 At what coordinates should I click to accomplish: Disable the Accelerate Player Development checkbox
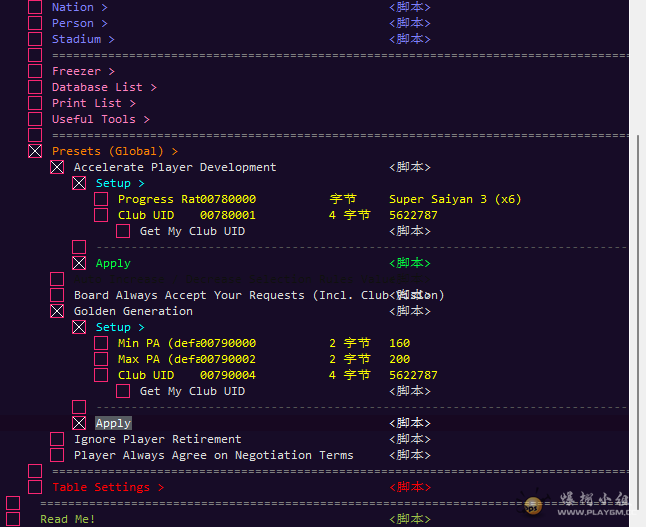click(x=57, y=167)
